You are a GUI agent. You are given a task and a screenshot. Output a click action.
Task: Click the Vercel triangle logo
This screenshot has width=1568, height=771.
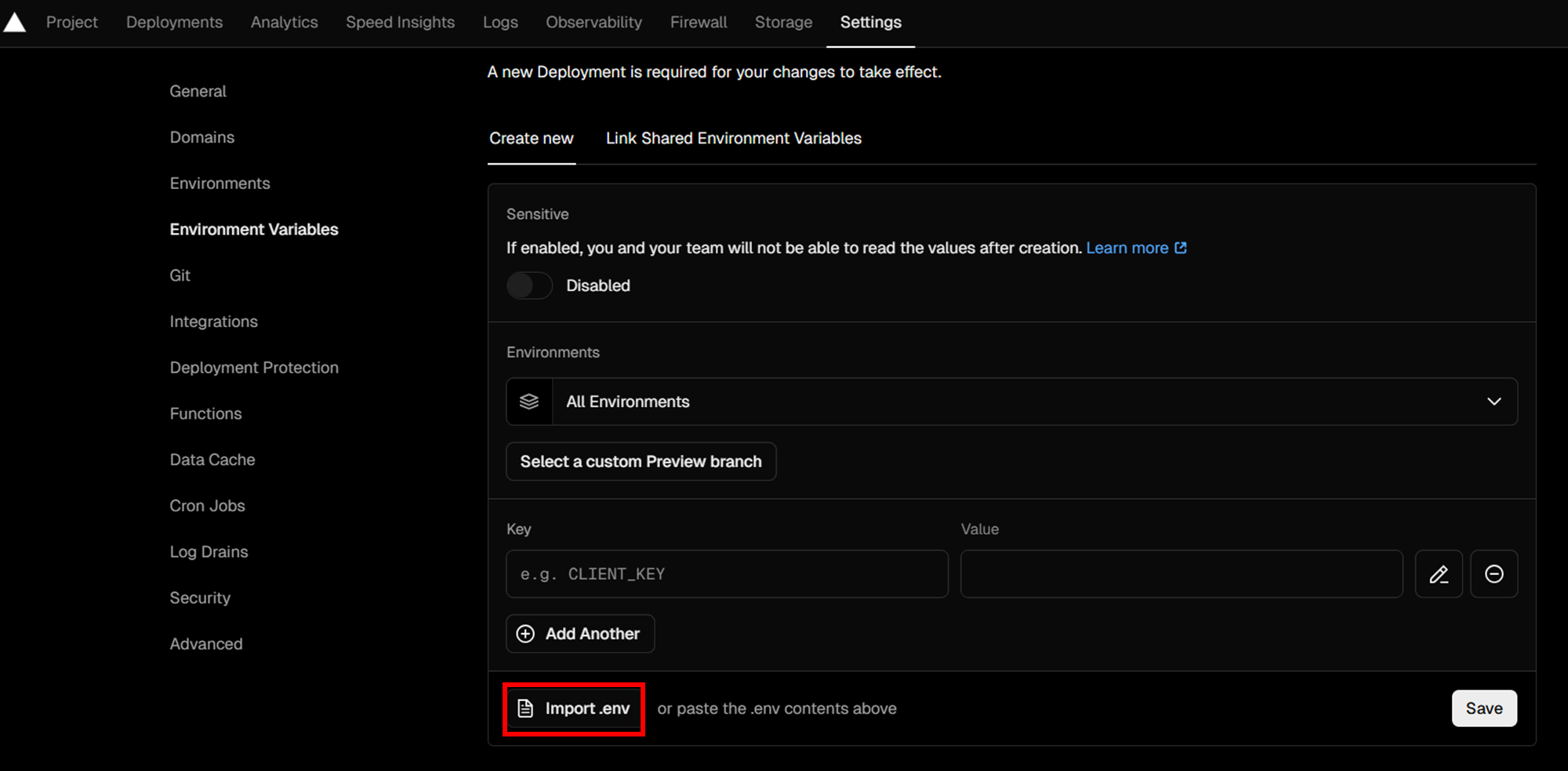point(15,22)
